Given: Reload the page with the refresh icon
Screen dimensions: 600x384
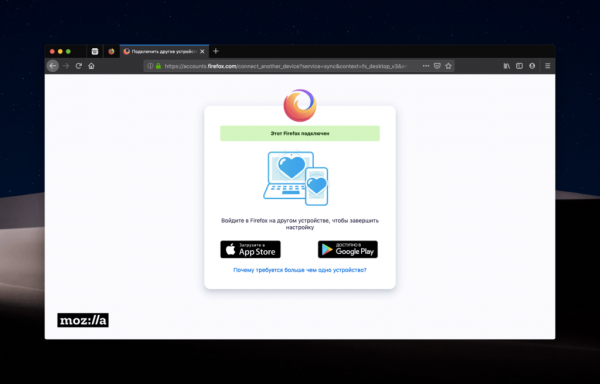Looking at the screenshot, I should pyautogui.click(x=78, y=66).
